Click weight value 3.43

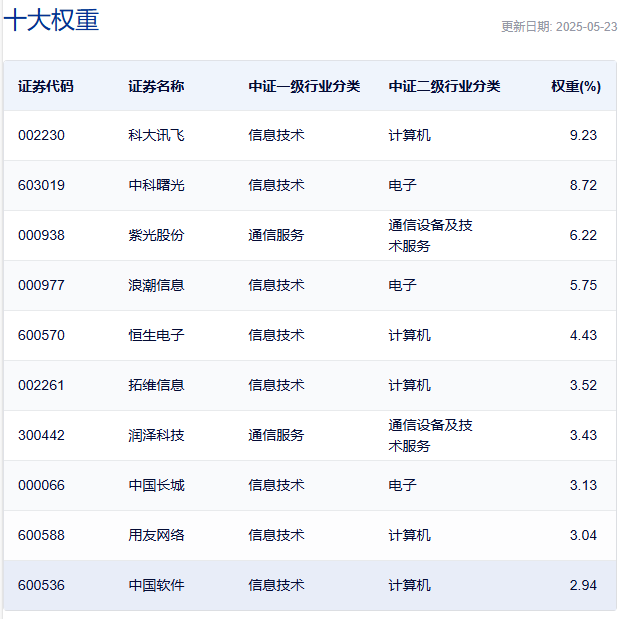583,435
